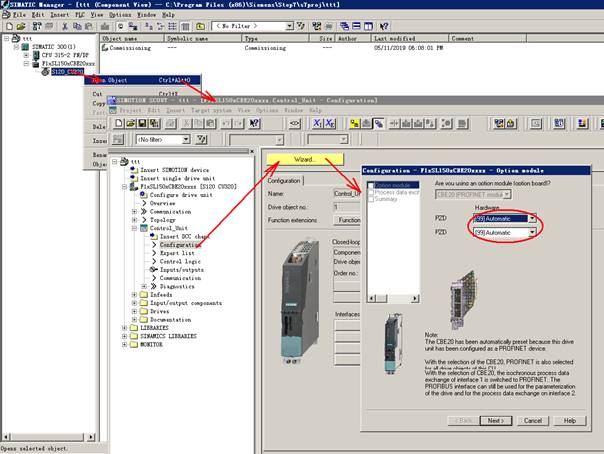Open the first PZD Automatic dropdown
Viewport: 604px width, 454px height.
coord(533,218)
